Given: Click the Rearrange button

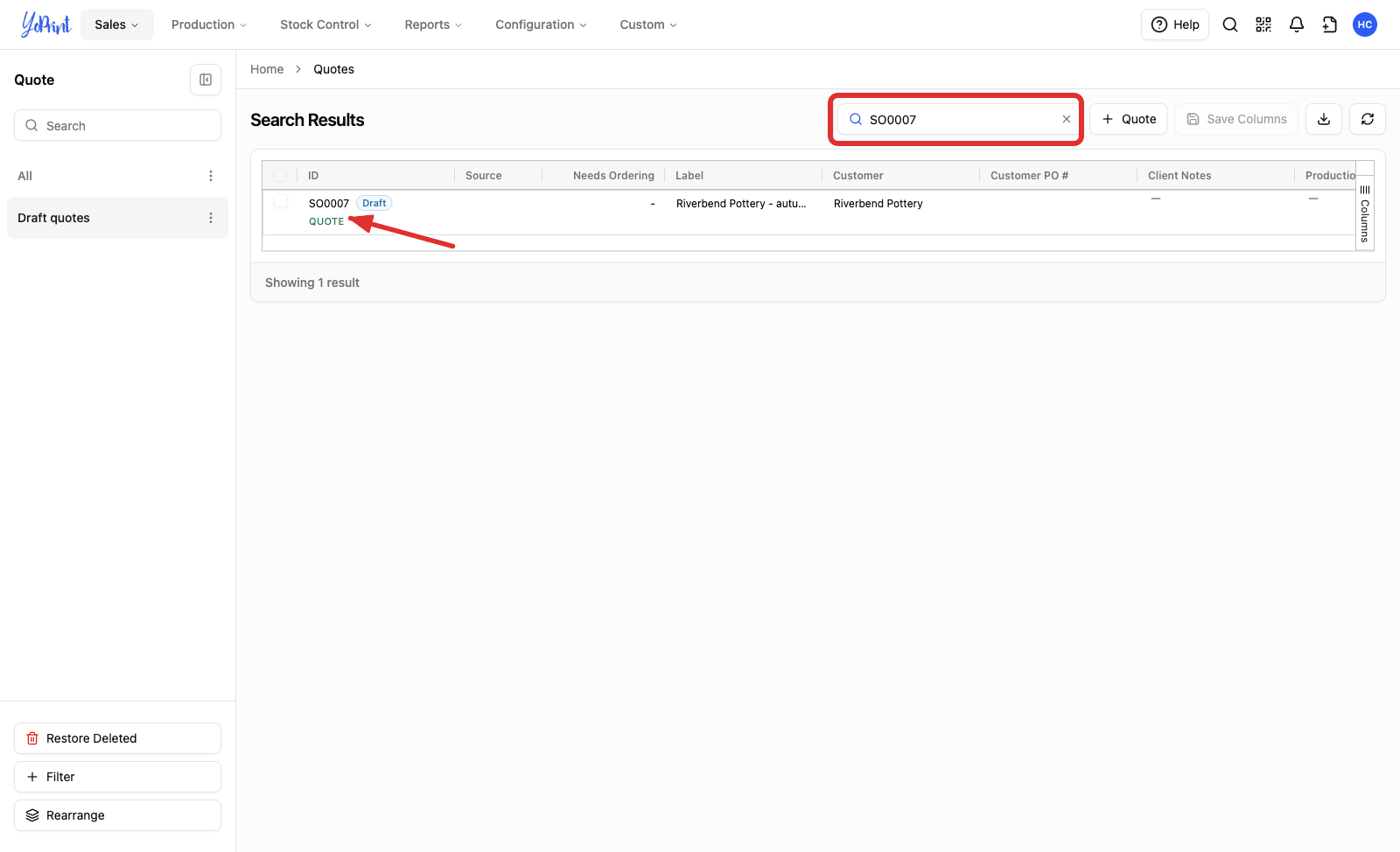Looking at the screenshot, I should pos(117,815).
